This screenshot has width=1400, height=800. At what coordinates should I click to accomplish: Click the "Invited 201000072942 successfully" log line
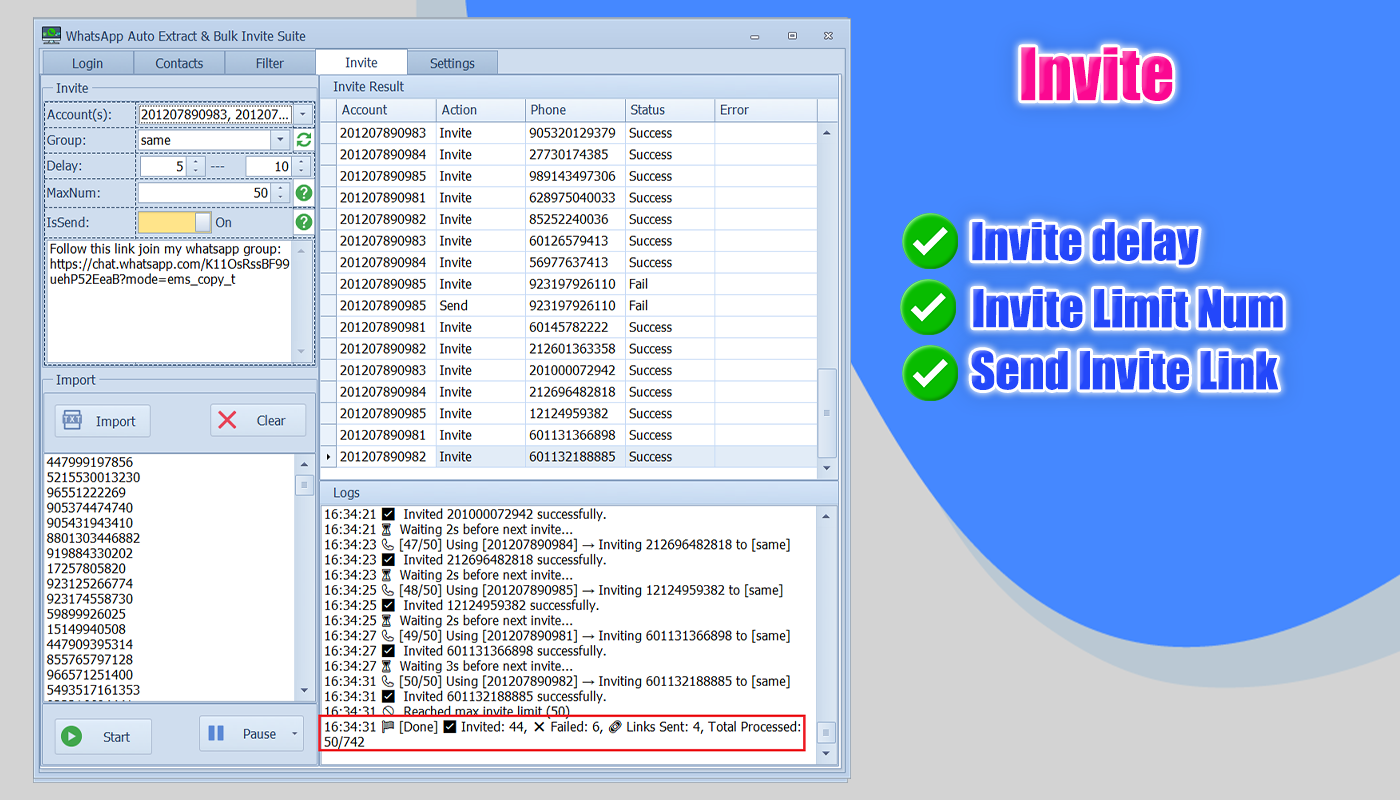[x=465, y=514]
